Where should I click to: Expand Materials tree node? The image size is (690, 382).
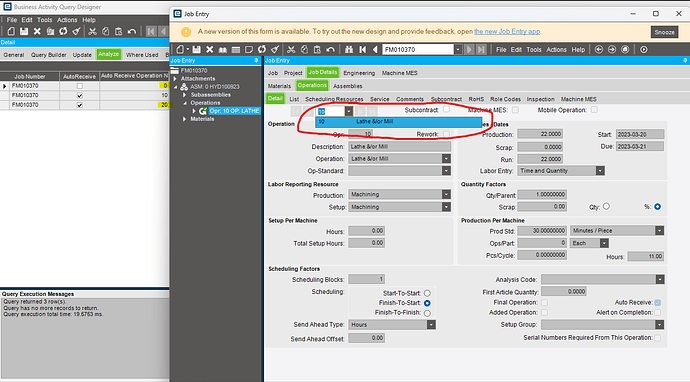[185, 119]
